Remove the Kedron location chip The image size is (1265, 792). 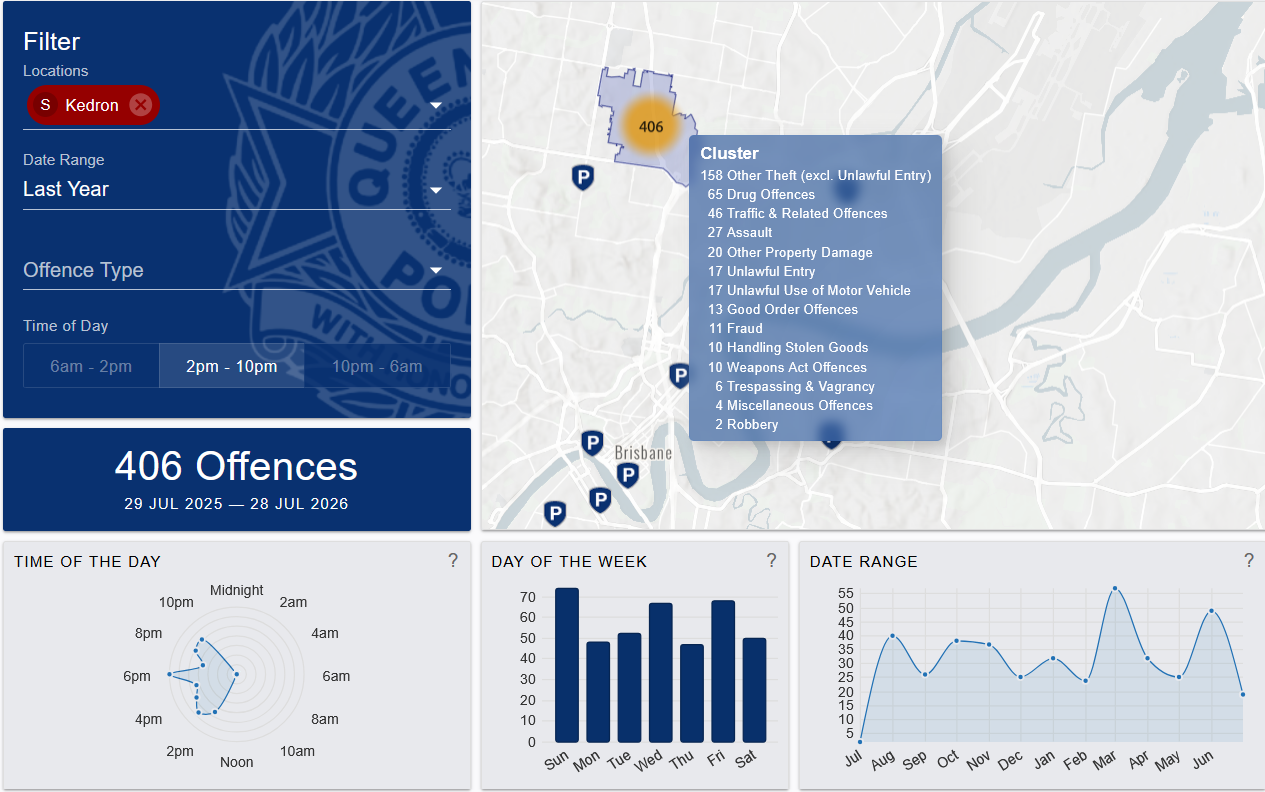140,105
